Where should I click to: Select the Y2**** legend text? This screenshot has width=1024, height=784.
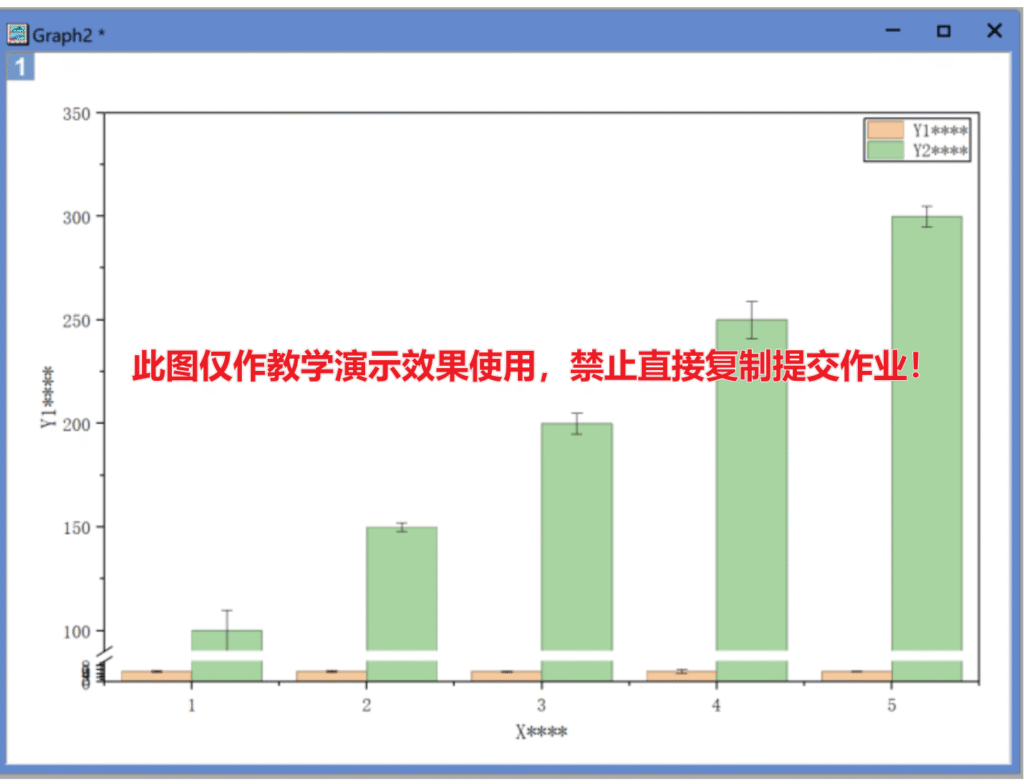940,150
